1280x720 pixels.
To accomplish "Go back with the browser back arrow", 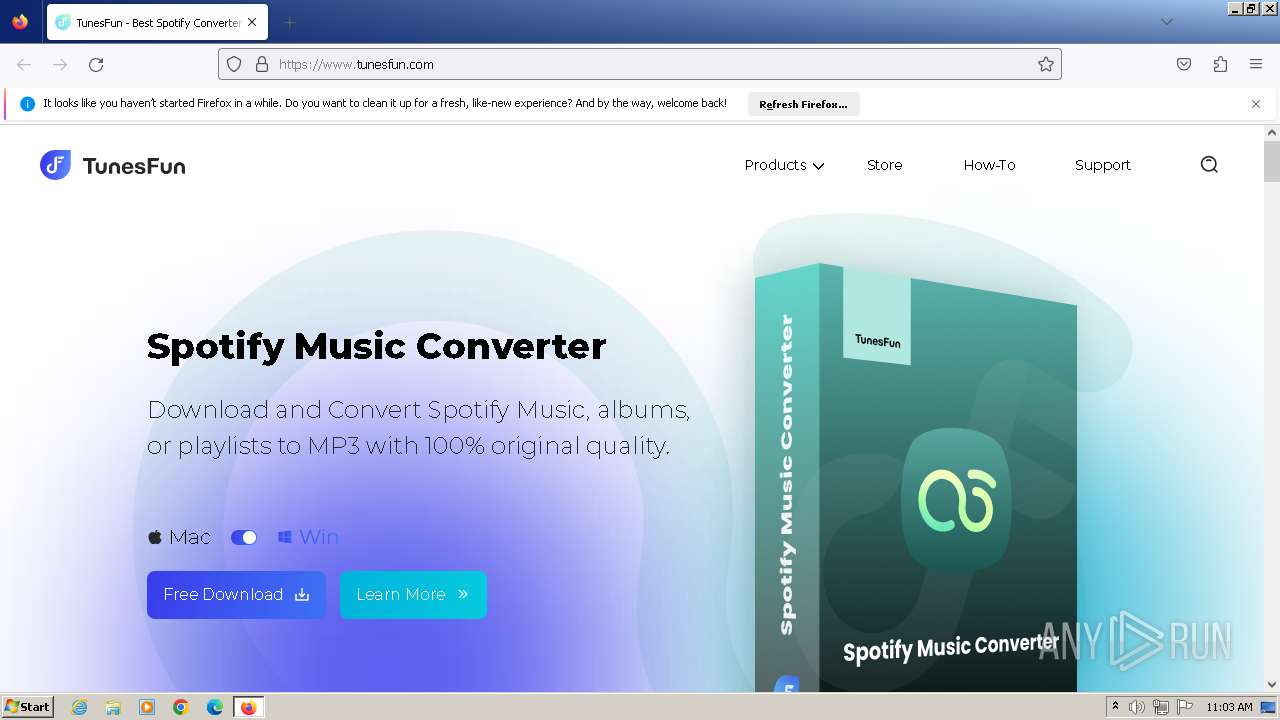I will point(24,64).
